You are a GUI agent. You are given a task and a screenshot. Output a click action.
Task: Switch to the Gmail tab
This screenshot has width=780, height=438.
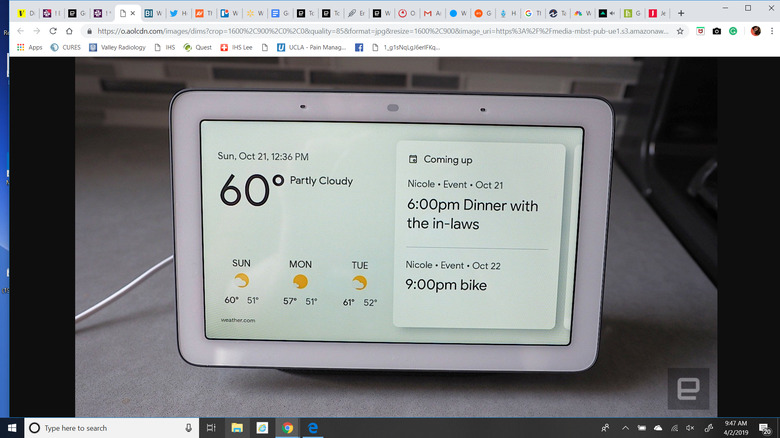428,14
